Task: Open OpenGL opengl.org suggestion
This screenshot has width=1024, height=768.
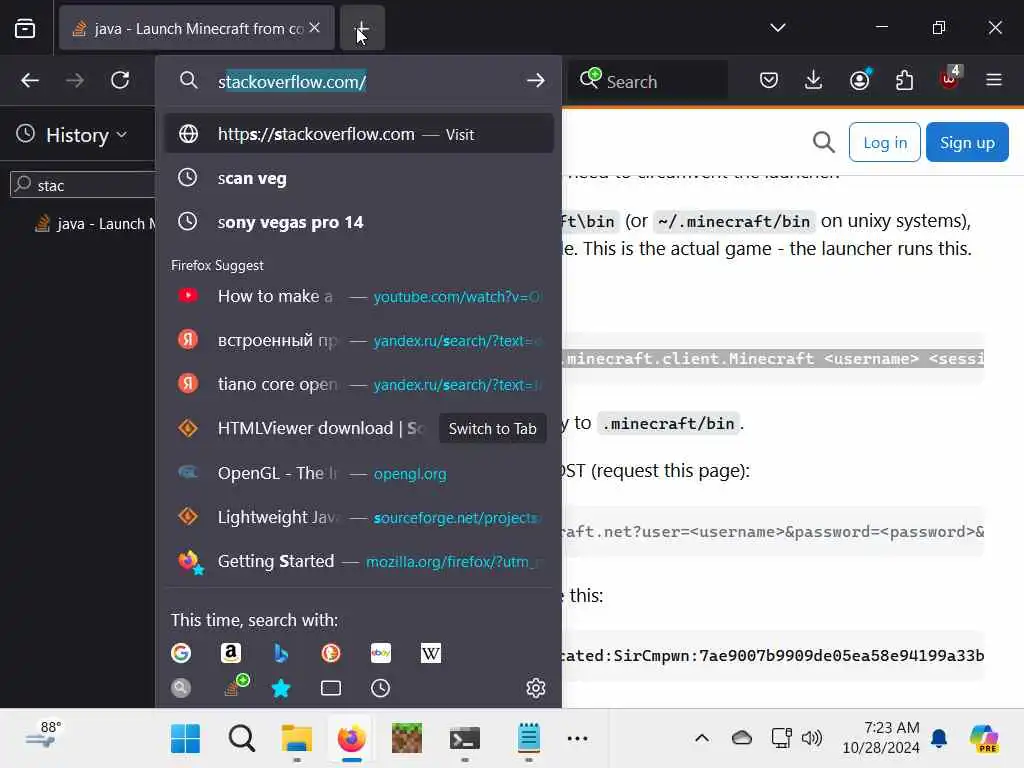Action: tap(359, 473)
